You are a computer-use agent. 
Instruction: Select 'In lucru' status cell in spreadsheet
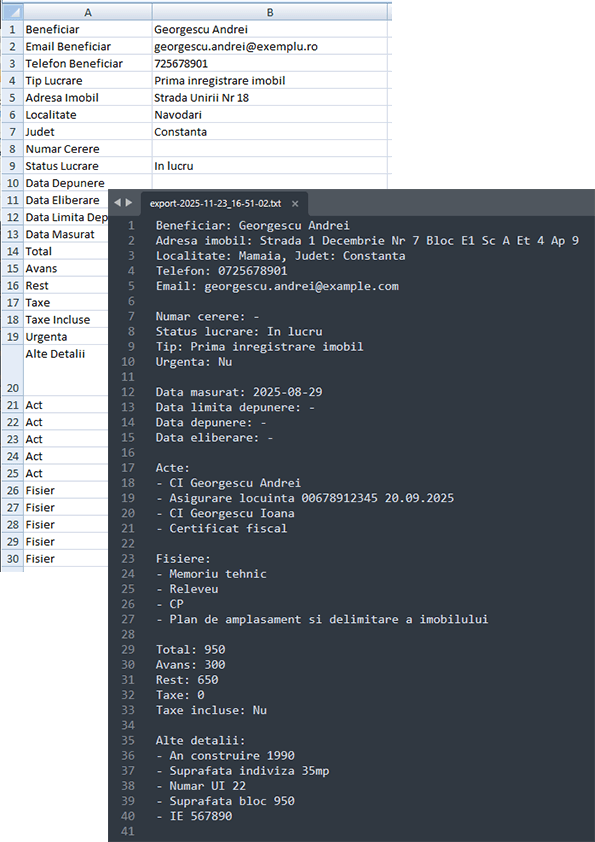(x=270, y=166)
